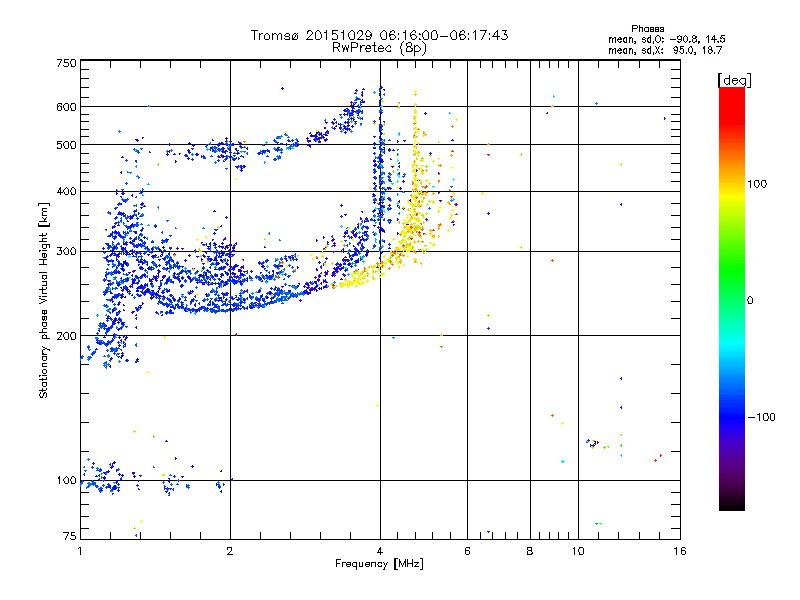800x600 pixels.
Task: Click the 'RwPretec (8p)' subtitle
Action: [379, 48]
